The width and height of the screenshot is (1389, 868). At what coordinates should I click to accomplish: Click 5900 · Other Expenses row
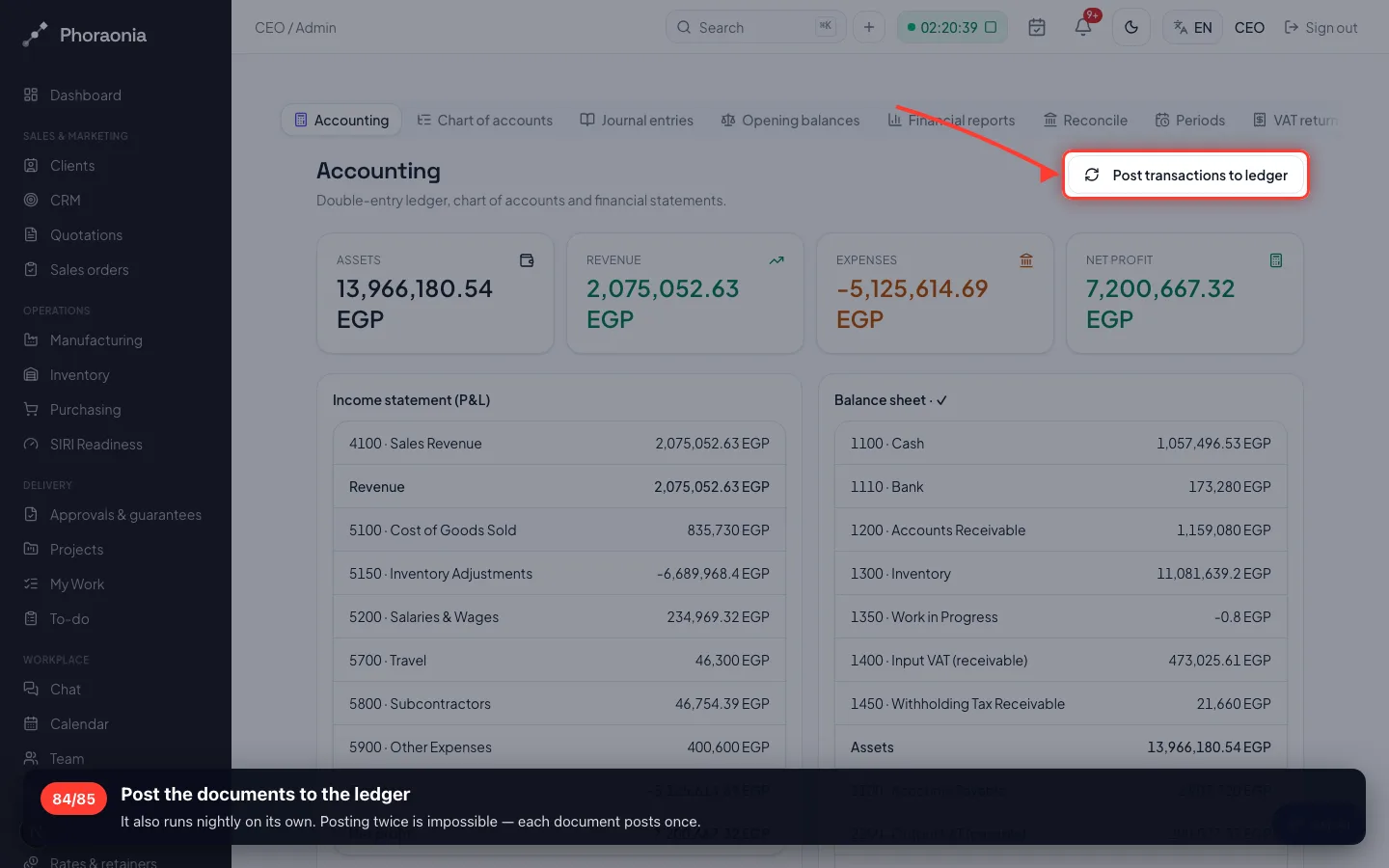tap(559, 747)
